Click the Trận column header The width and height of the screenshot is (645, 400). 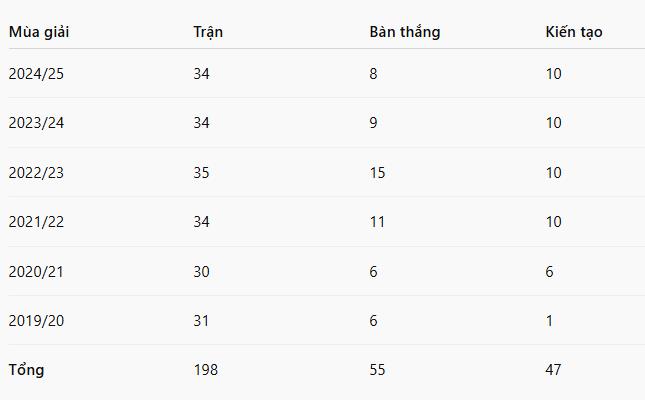208,32
